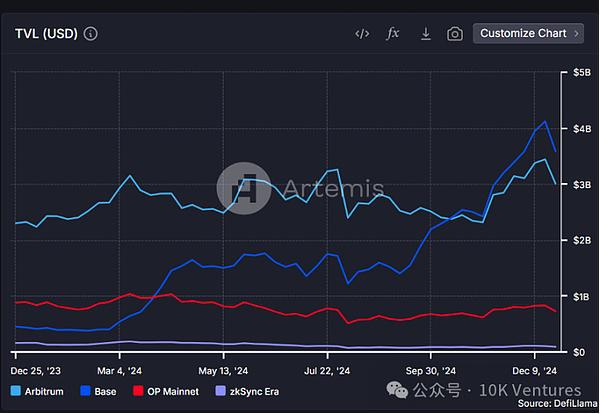Click the fx formula icon
The height and width of the screenshot is (414, 600).
pyautogui.click(x=393, y=34)
